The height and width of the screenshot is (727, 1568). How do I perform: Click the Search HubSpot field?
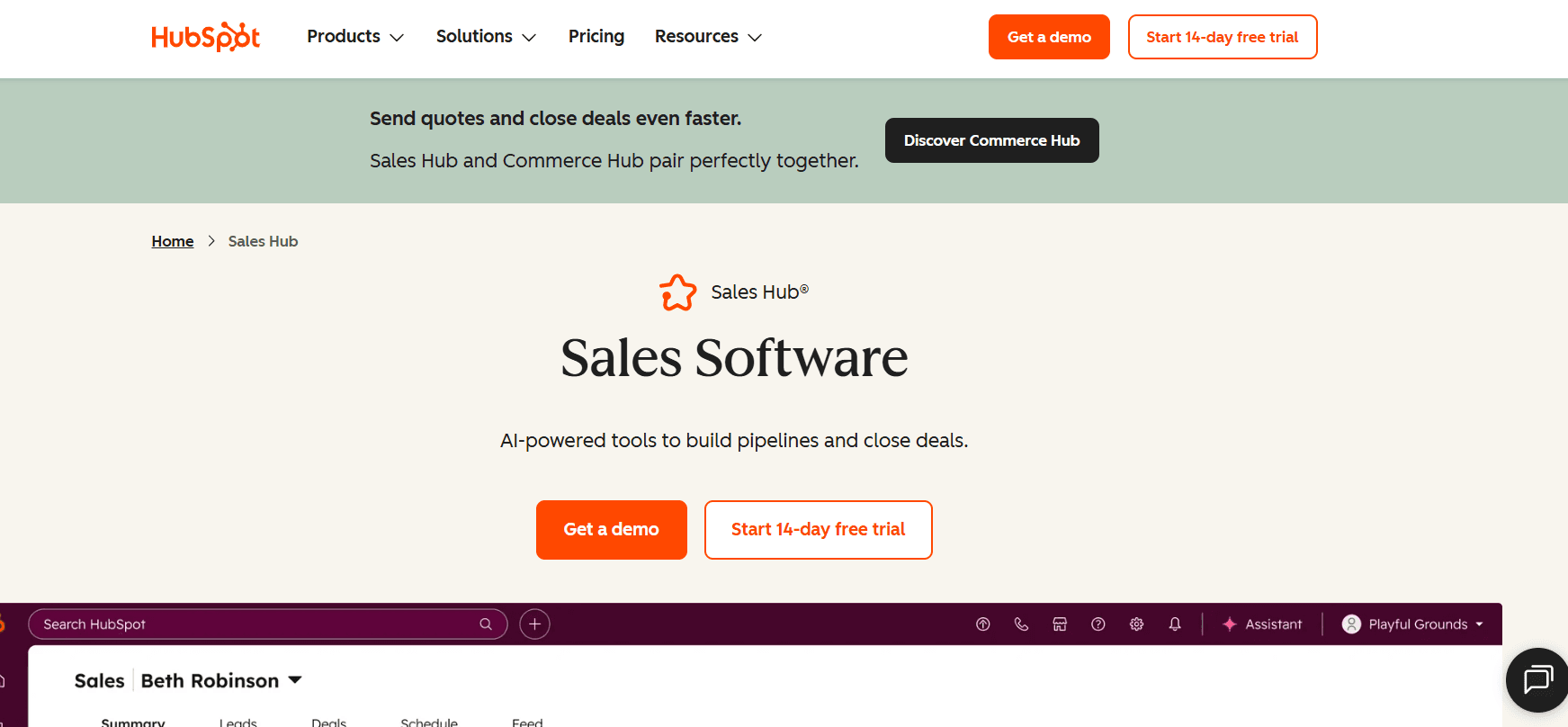pos(268,624)
